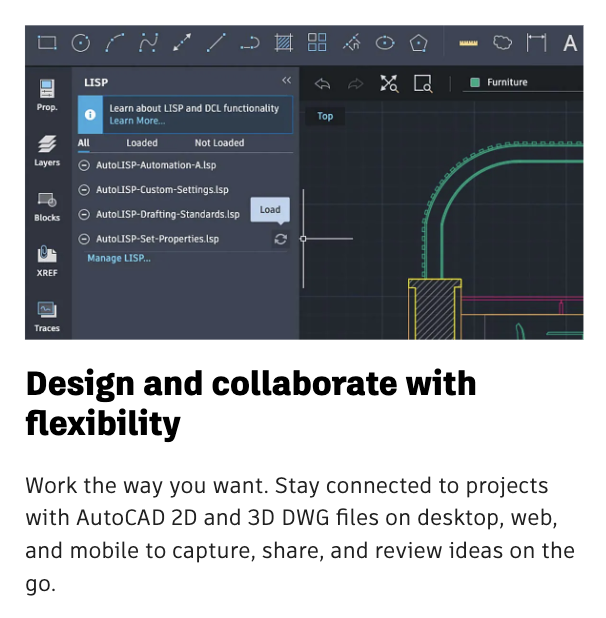Pick the Polyline tool in toolbar
The height and width of the screenshot is (618, 606).
pos(149,43)
